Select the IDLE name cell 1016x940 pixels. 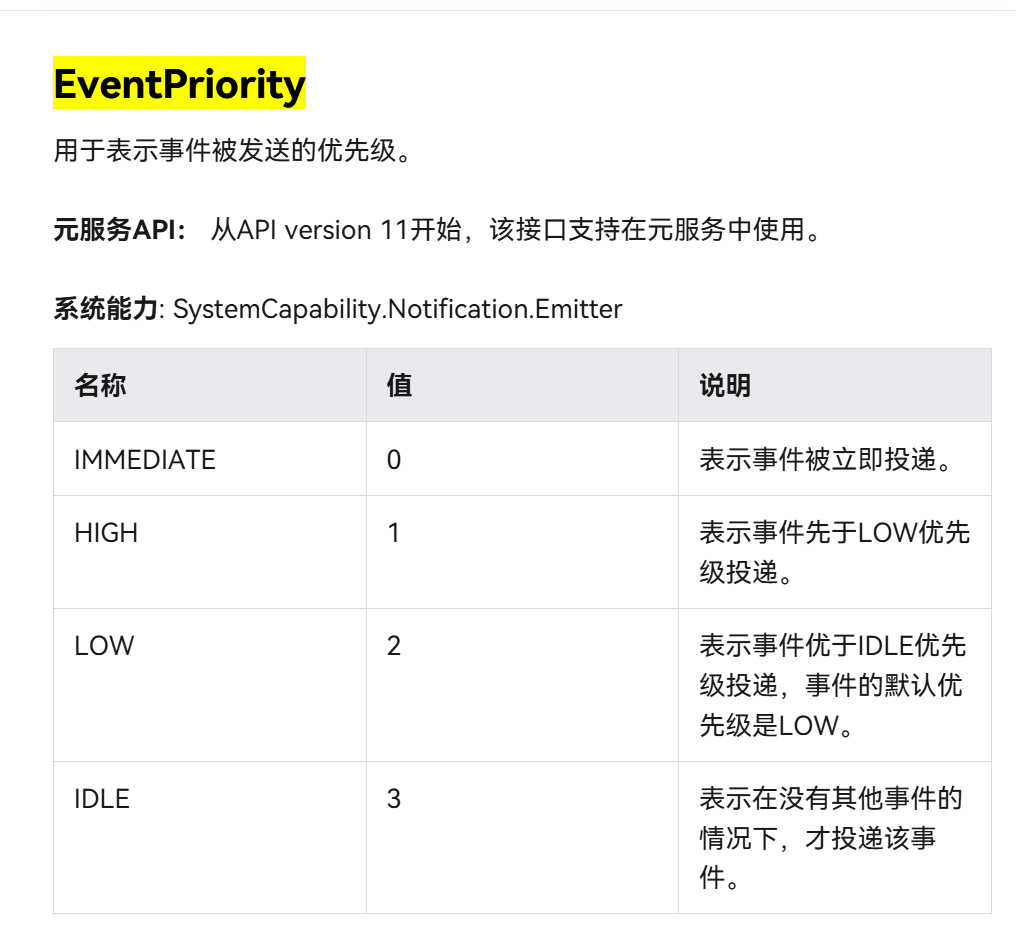click(x=102, y=799)
